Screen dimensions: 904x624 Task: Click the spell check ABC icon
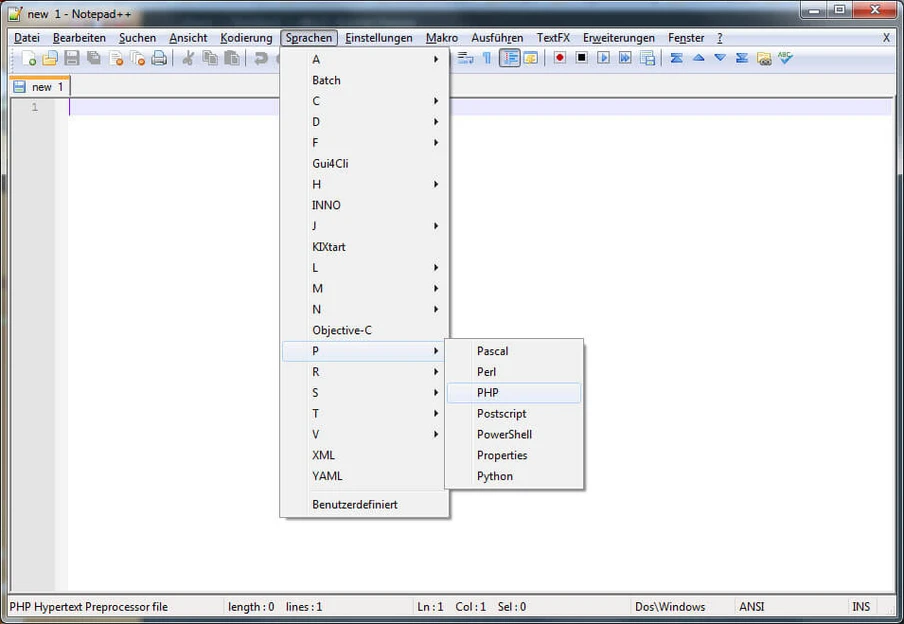[x=786, y=58]
